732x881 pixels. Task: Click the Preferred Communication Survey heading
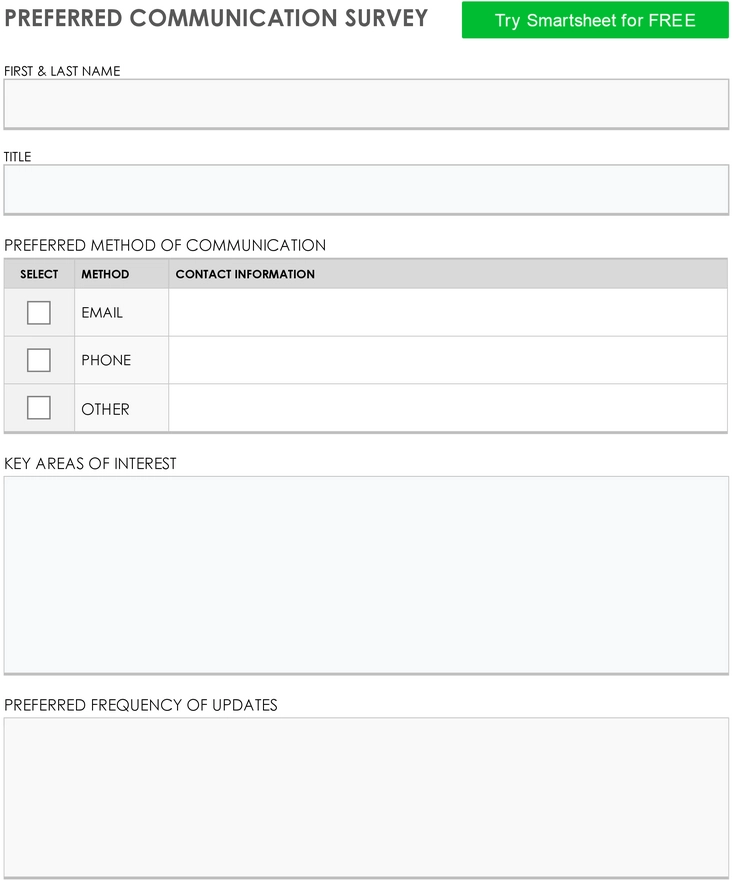216,18
